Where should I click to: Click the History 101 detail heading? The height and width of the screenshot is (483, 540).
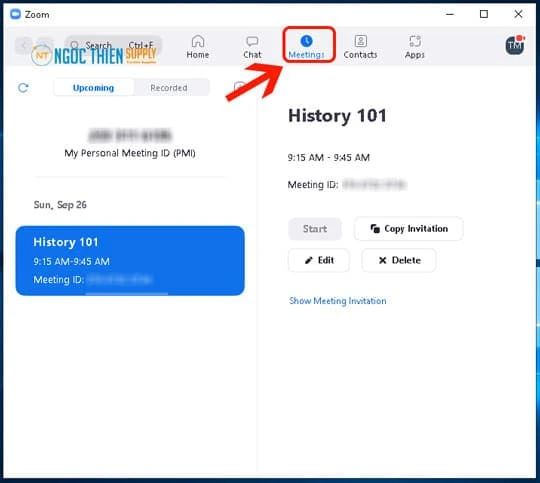pyautogui.click(x=338, y=115)
